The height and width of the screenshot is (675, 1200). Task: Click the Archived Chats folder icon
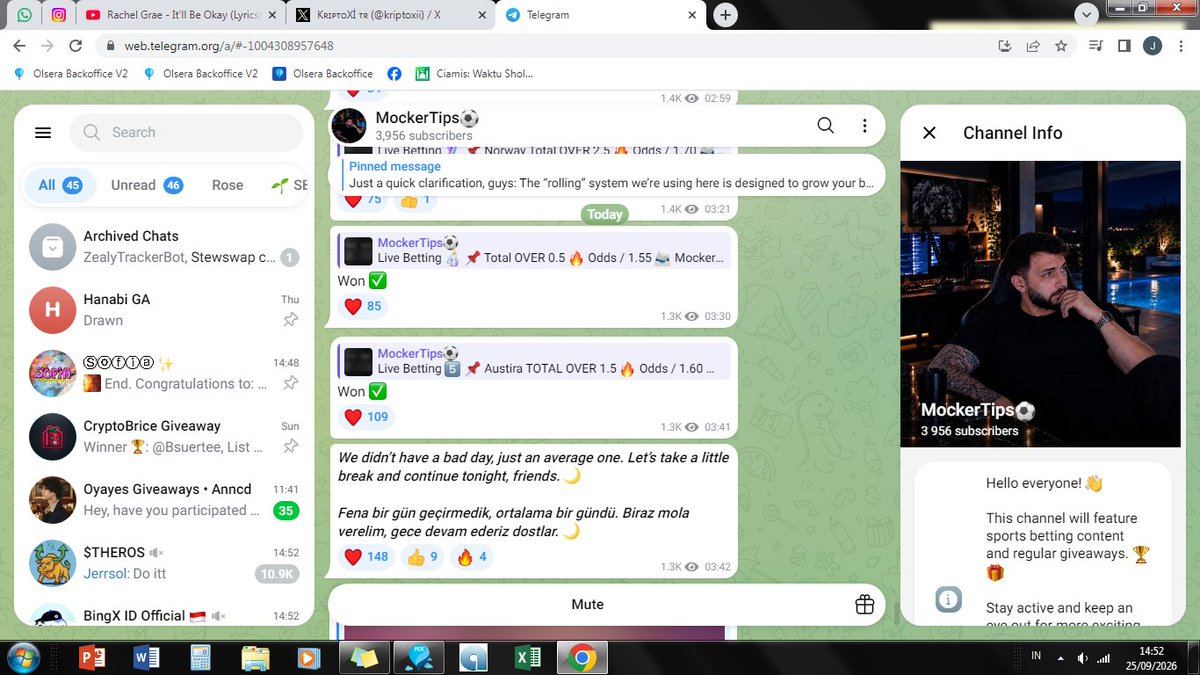click(53, 246)
